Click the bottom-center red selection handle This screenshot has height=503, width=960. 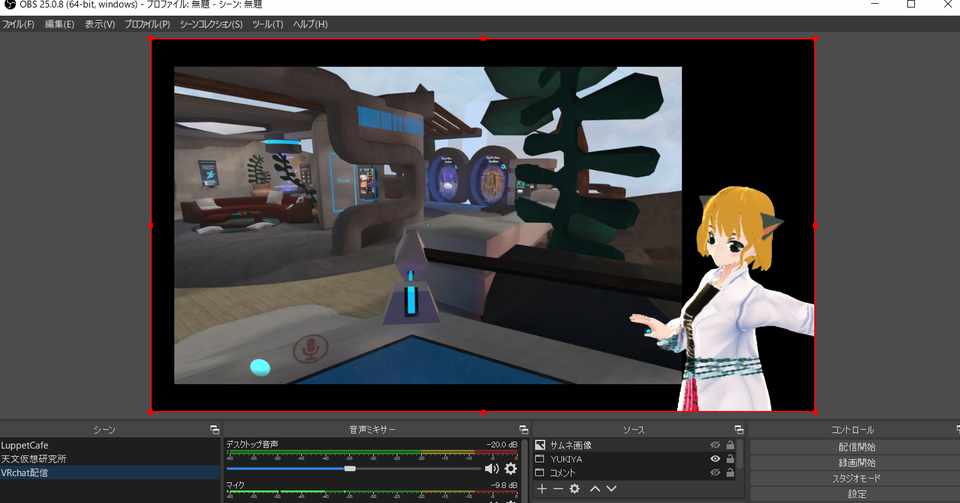(x=483, y=412)
